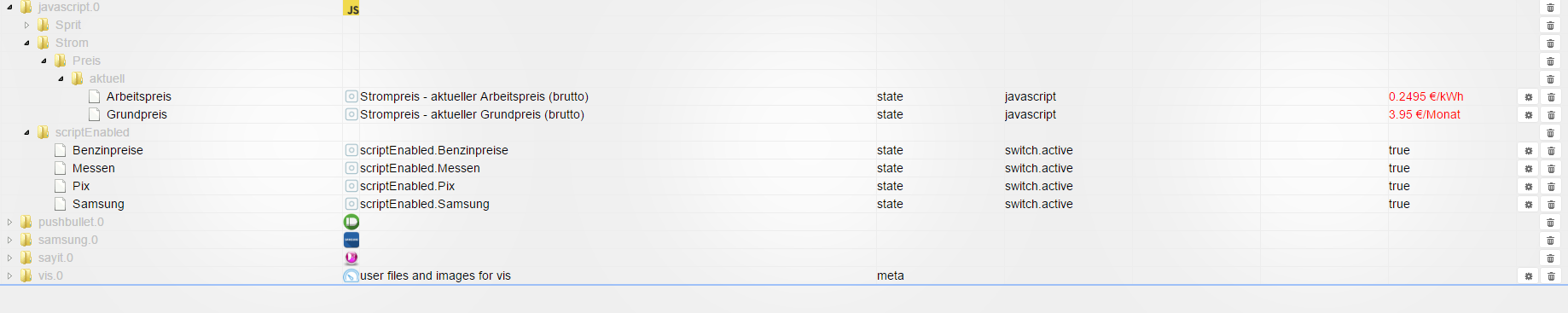This screenshot has width=1568, height=313.
Task: Select the samsung.0 adapter icon
Action: coord(351,240)
